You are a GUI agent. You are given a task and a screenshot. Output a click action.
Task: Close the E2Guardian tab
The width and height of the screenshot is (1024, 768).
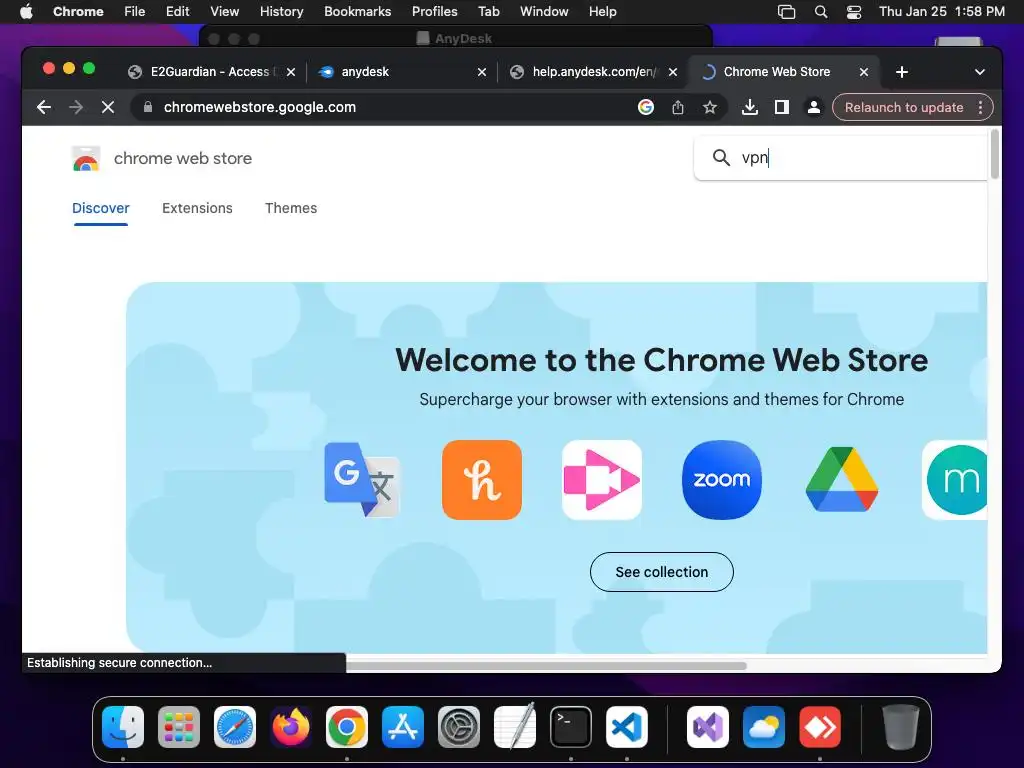(x=291, y=72)
